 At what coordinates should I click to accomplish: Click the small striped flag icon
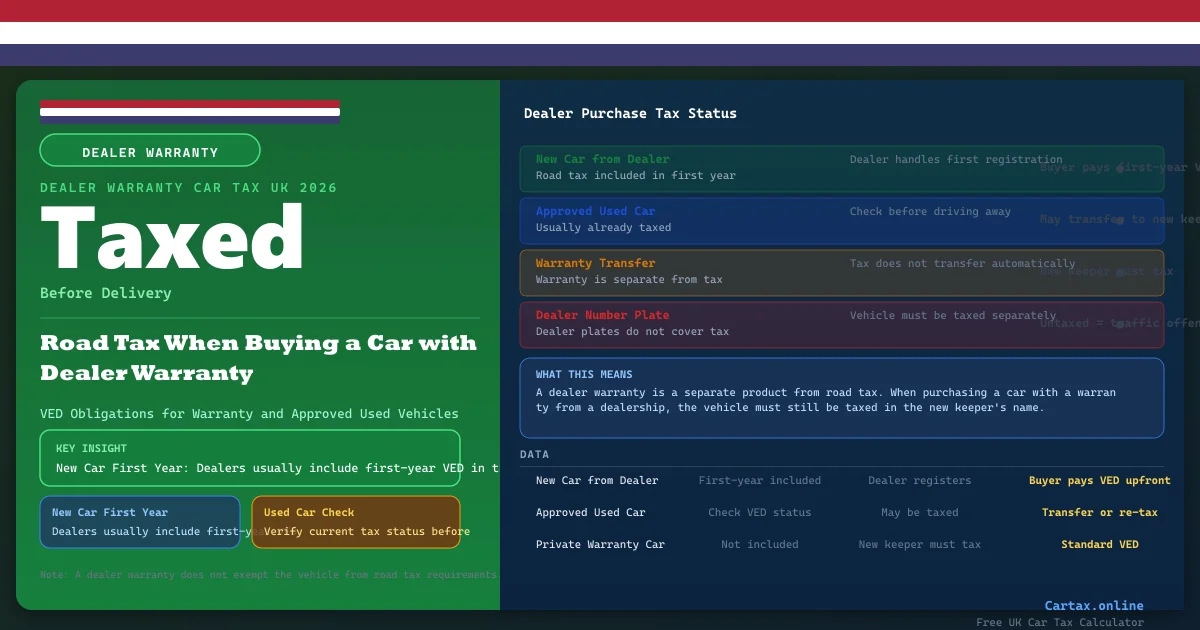(190, 111)
